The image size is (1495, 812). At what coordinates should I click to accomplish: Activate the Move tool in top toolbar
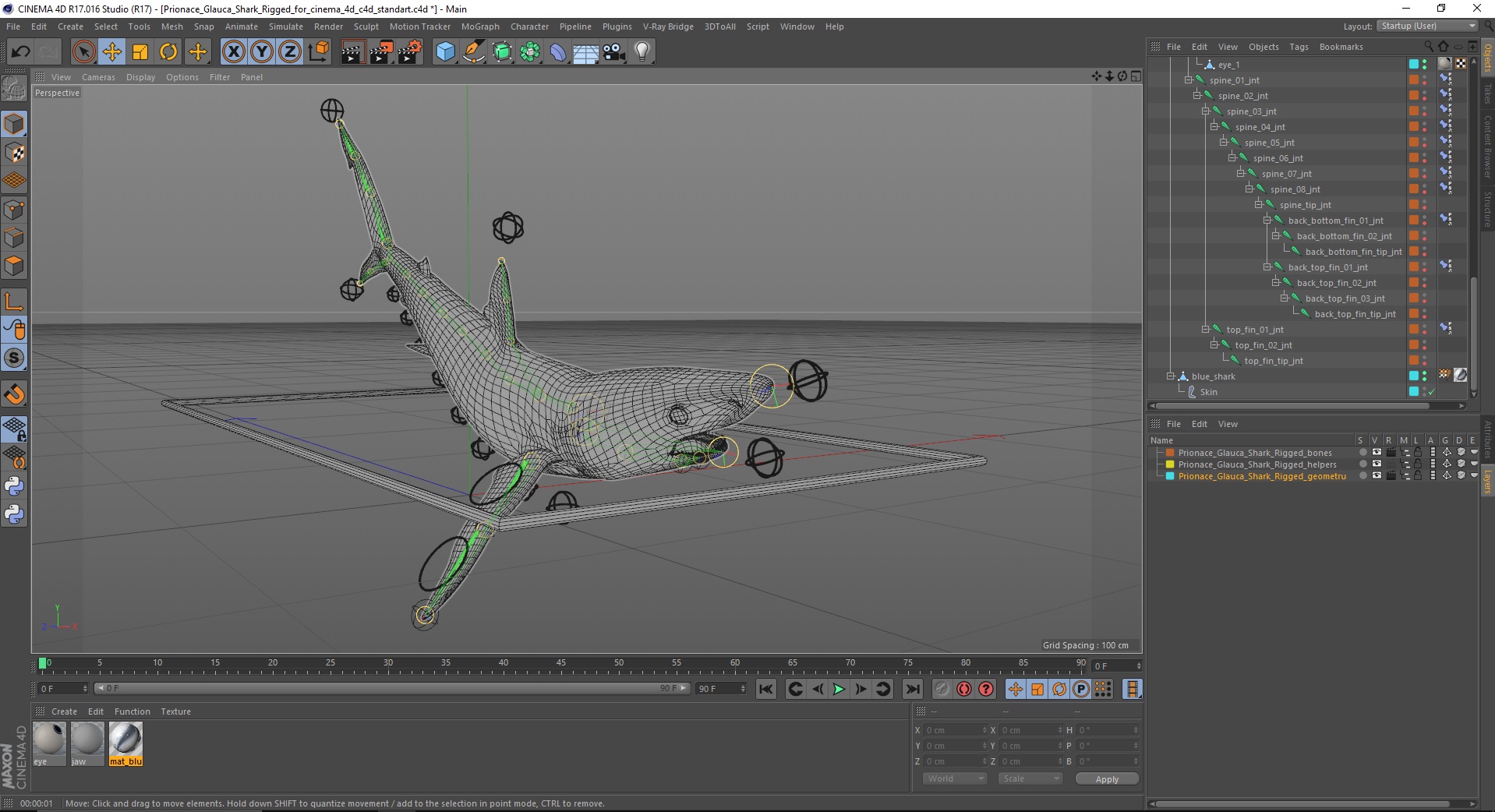point(112,52)
